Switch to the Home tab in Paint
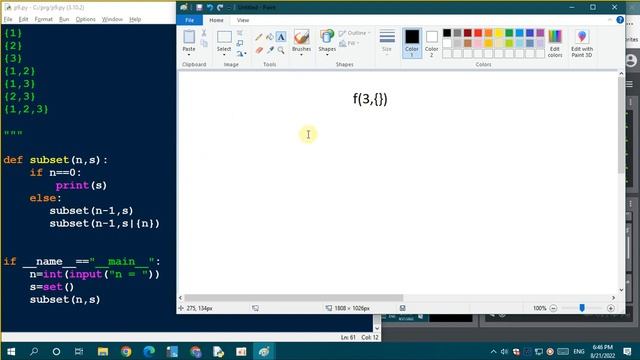Image resolution: width=640 pixels, height=360 pixels. point(216,20)
